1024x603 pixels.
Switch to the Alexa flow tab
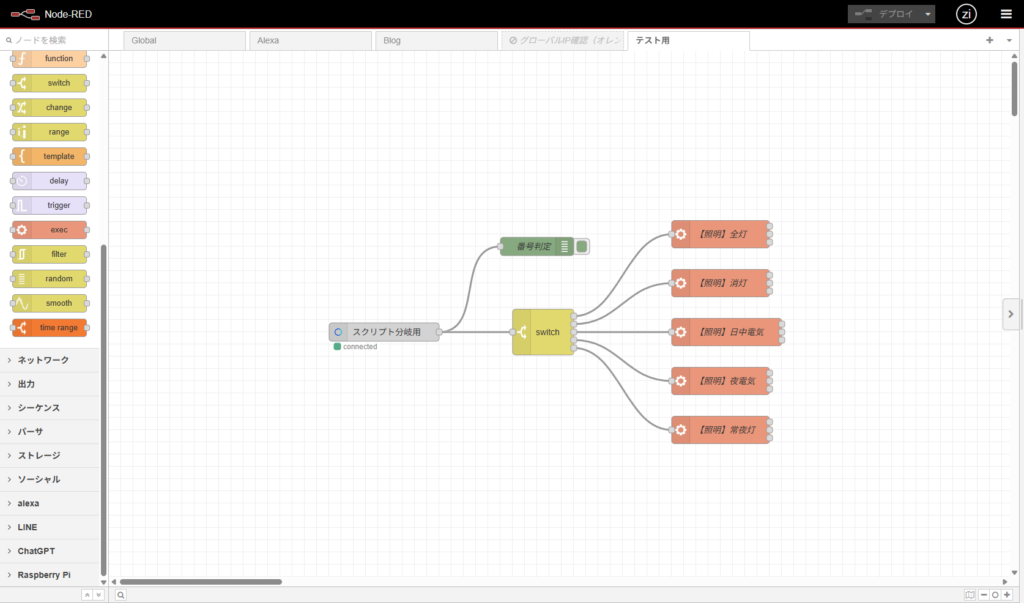(x=309, y=41)
